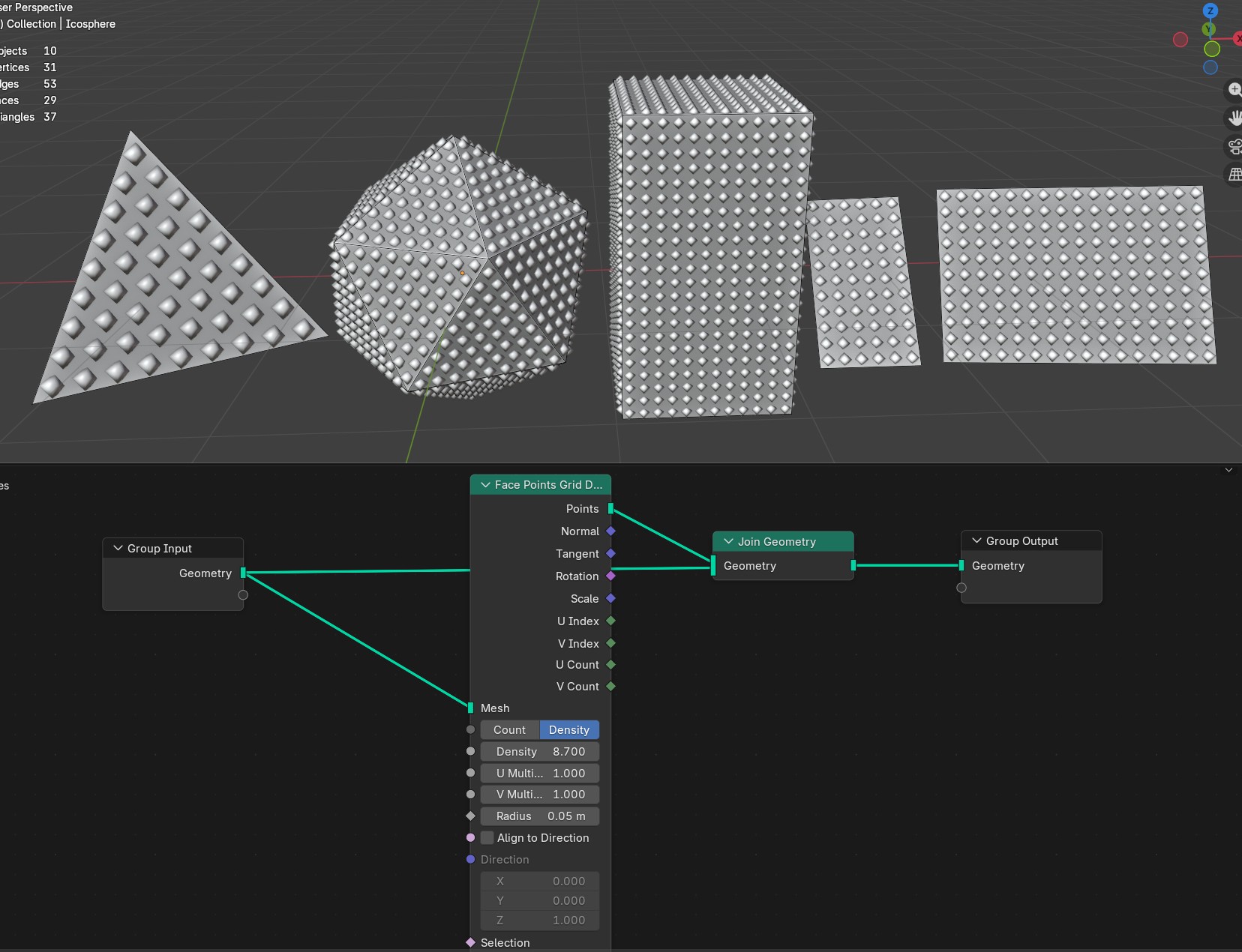Click the U Count output socket
This screenshot has width=1242, height=952.
610,665
